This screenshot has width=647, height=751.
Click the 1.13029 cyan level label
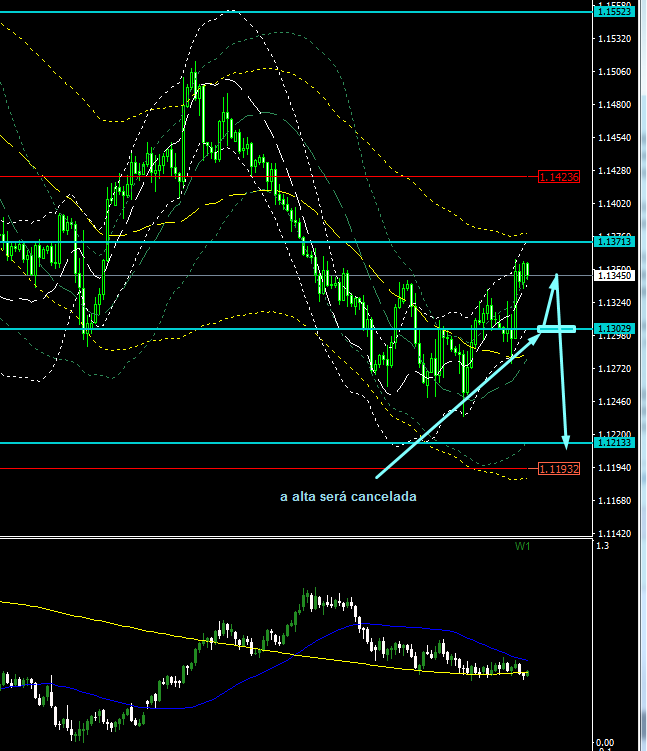613,329
